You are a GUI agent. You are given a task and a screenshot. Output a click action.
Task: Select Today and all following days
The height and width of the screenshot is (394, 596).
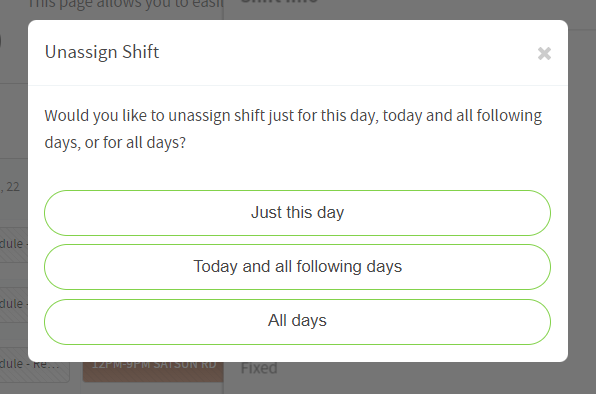[297, 267]
